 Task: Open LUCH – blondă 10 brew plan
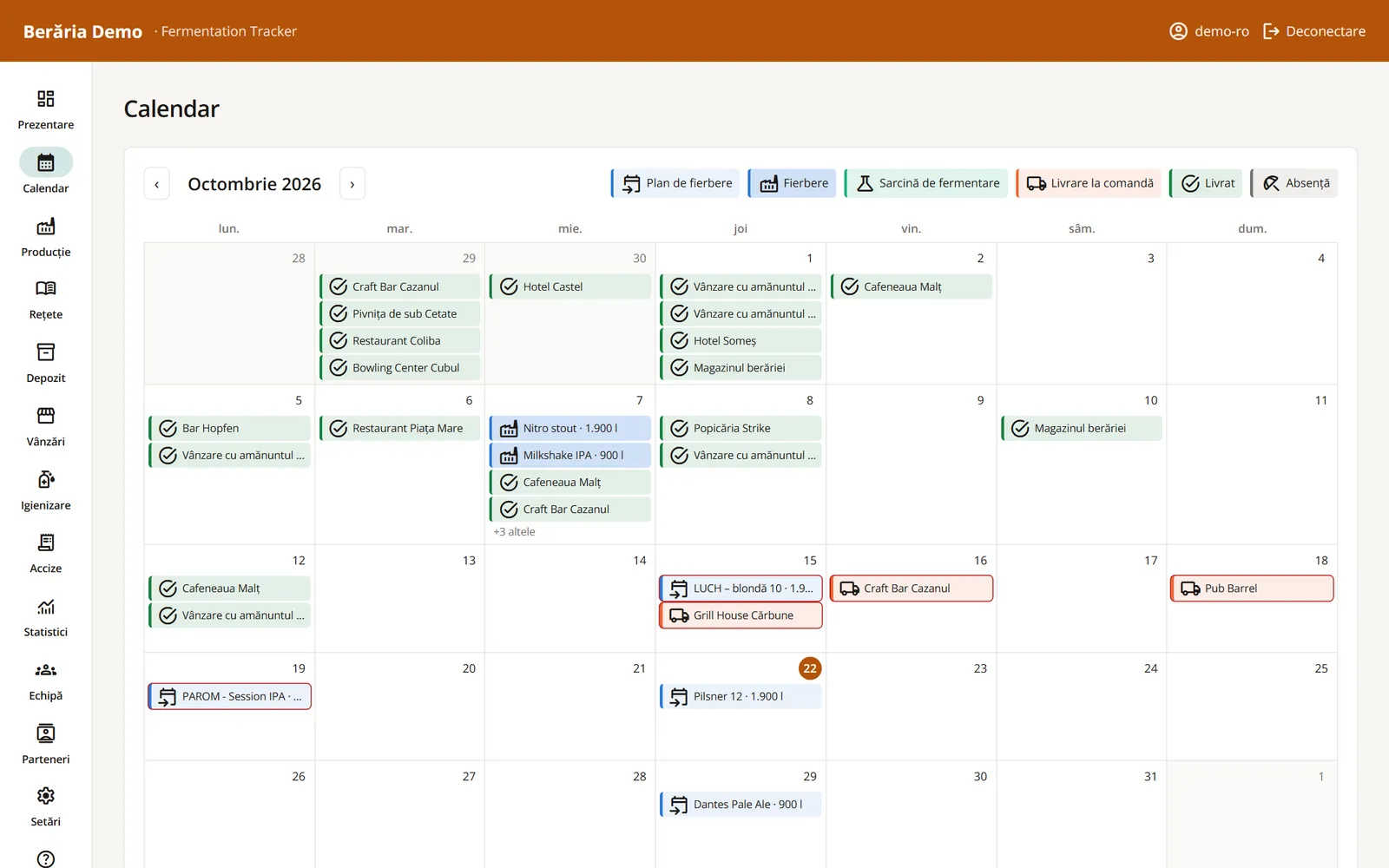pos(741,589)
